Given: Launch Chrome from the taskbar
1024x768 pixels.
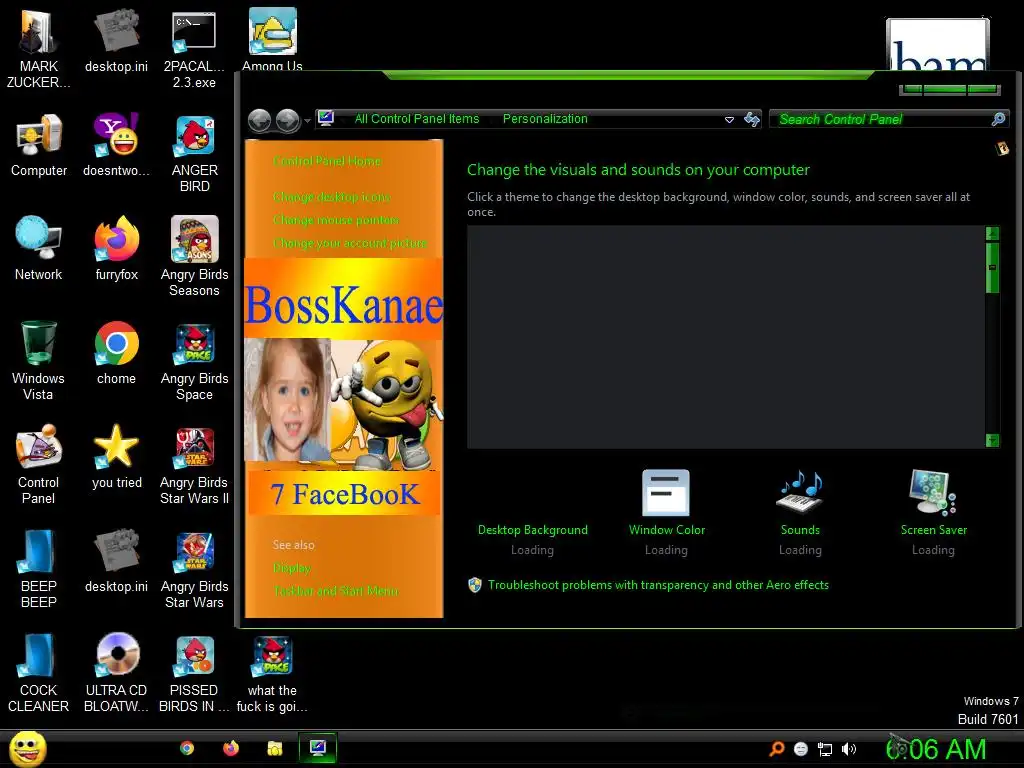Looking at the screenshot, I should 187,748.
